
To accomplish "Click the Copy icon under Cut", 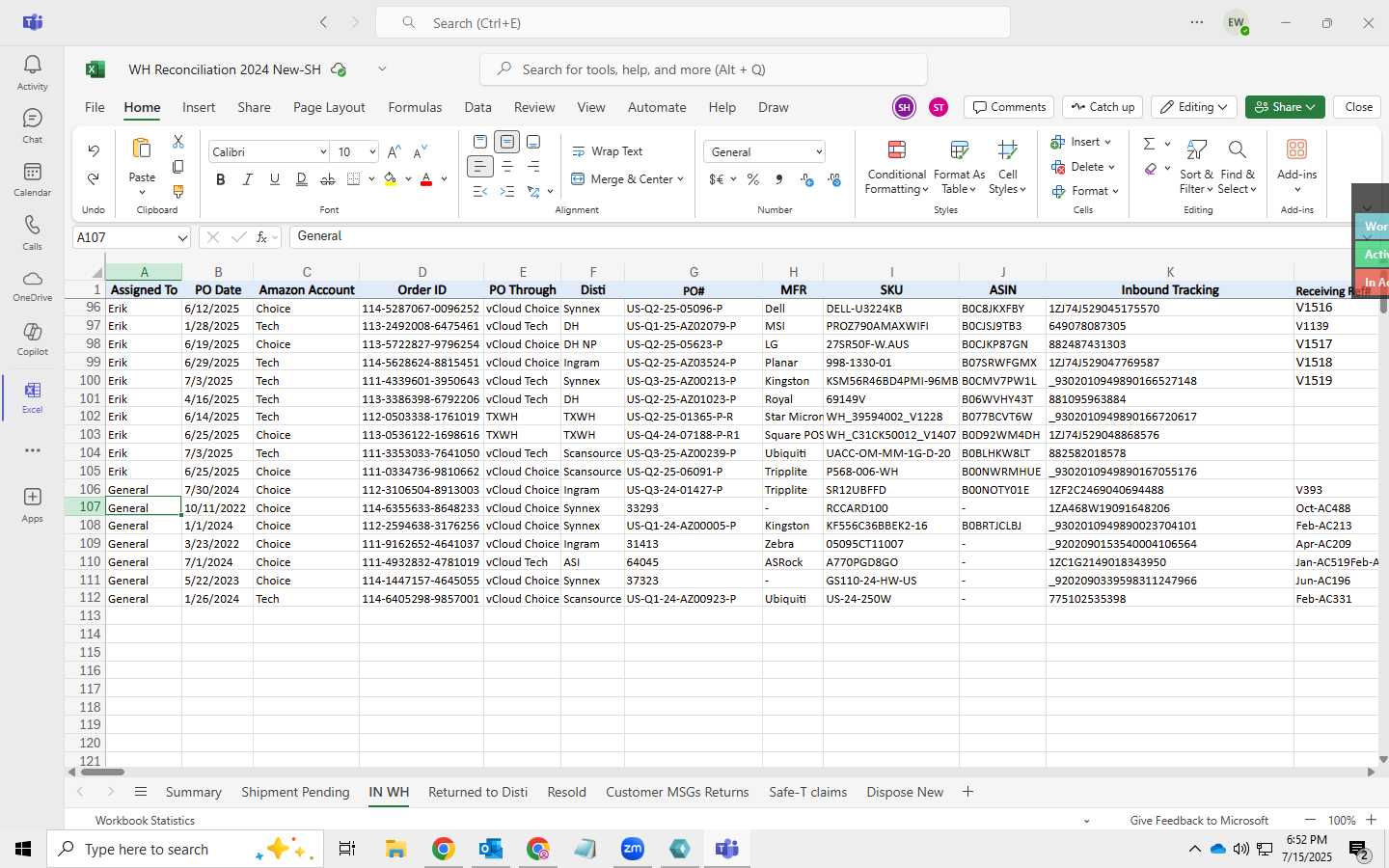I will pos(178,167).
